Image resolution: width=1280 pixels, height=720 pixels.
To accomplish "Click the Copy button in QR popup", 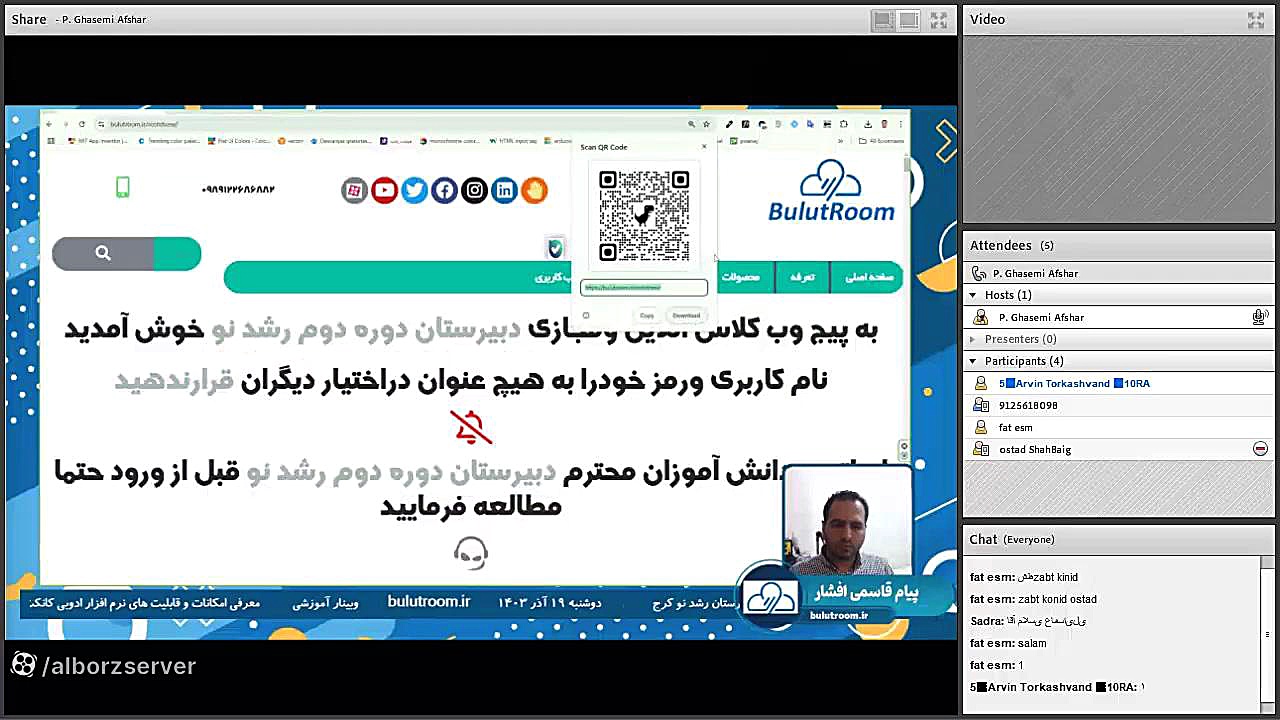I will (647, 315).
